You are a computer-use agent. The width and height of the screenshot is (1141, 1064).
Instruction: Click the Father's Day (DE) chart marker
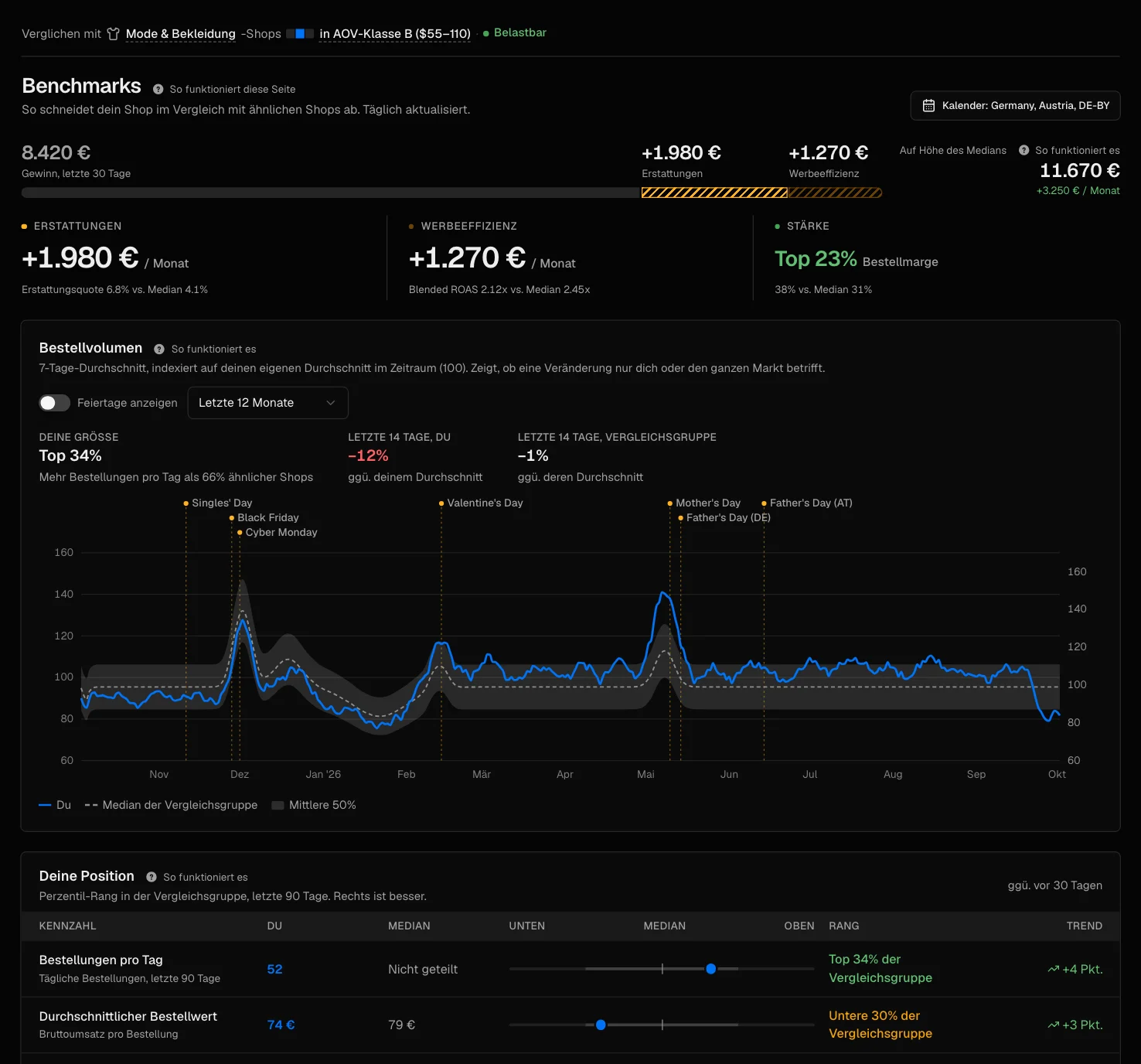681,518
